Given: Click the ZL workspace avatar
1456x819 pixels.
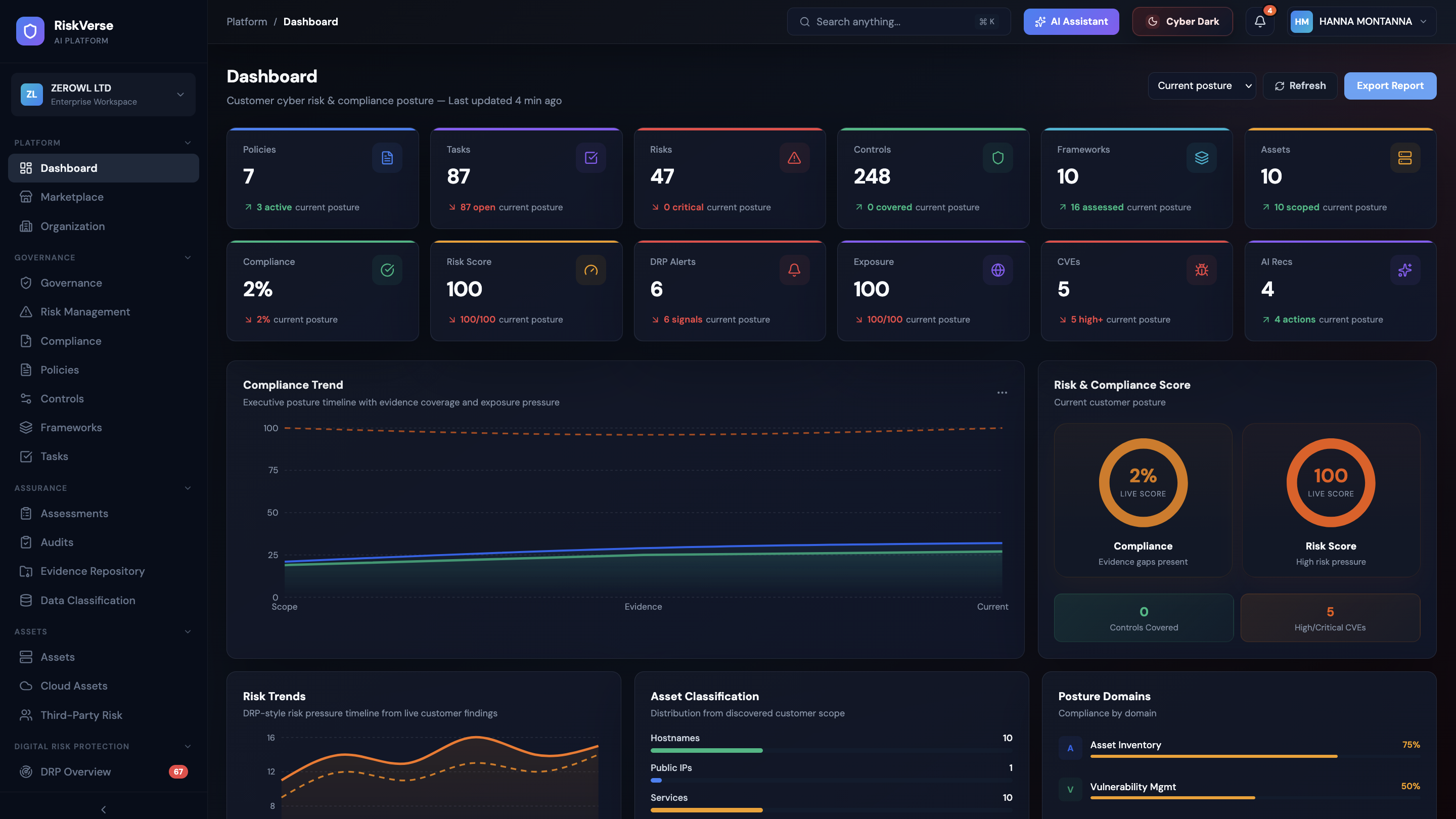Looking at the screenshot, I should click(32, 95).
